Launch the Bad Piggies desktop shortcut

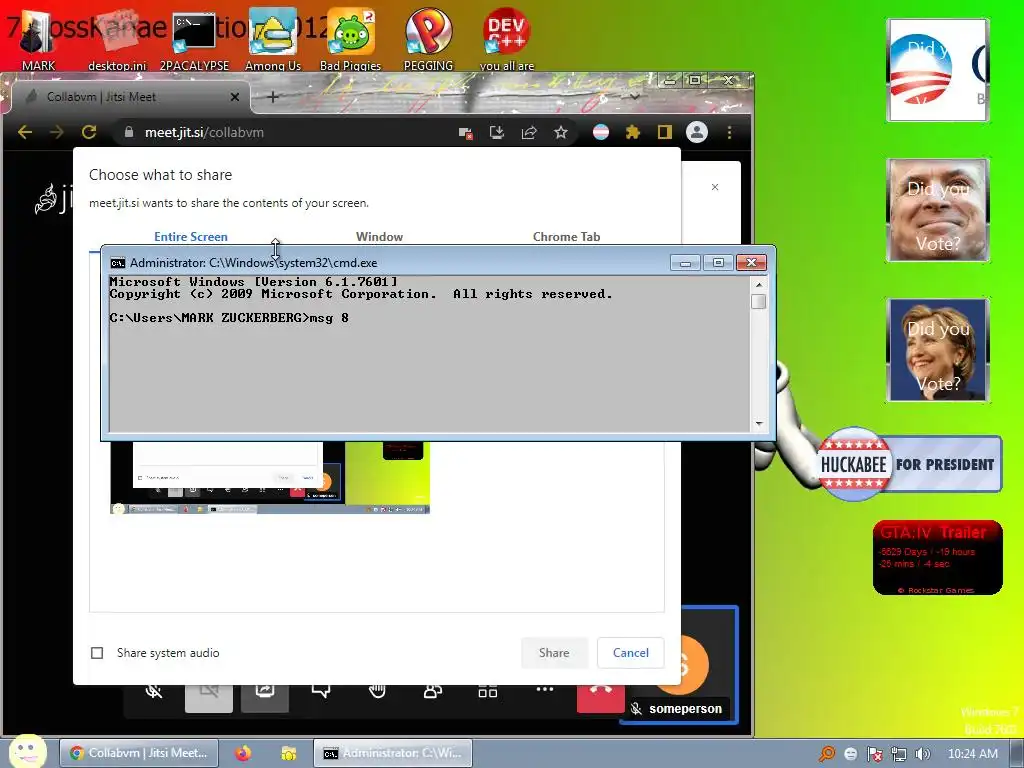click(x=351, y=39)
